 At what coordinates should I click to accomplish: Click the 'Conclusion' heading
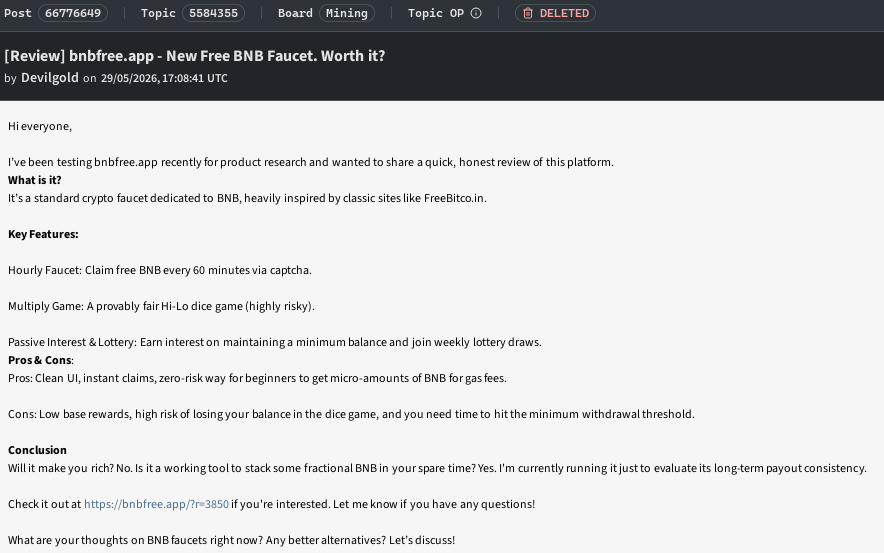point(37,450)
